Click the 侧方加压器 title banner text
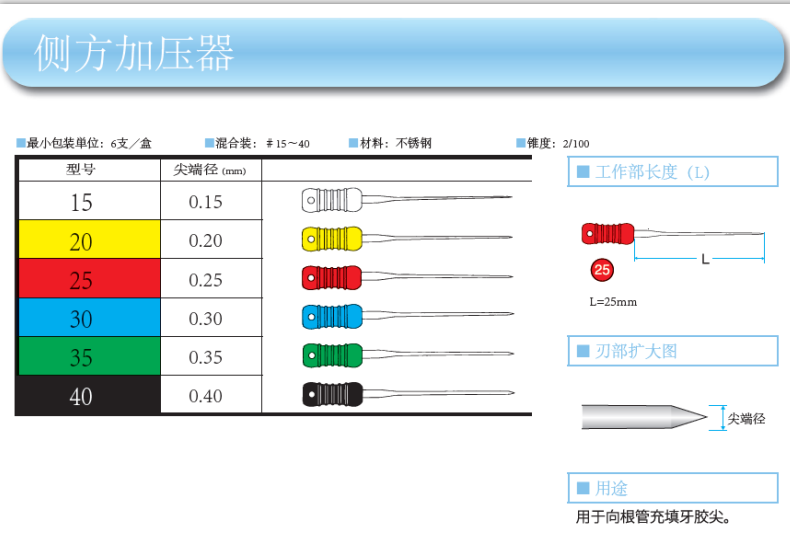Image resolution: width=790 pixels, height=543 pixels. click(x=134, y=53)
